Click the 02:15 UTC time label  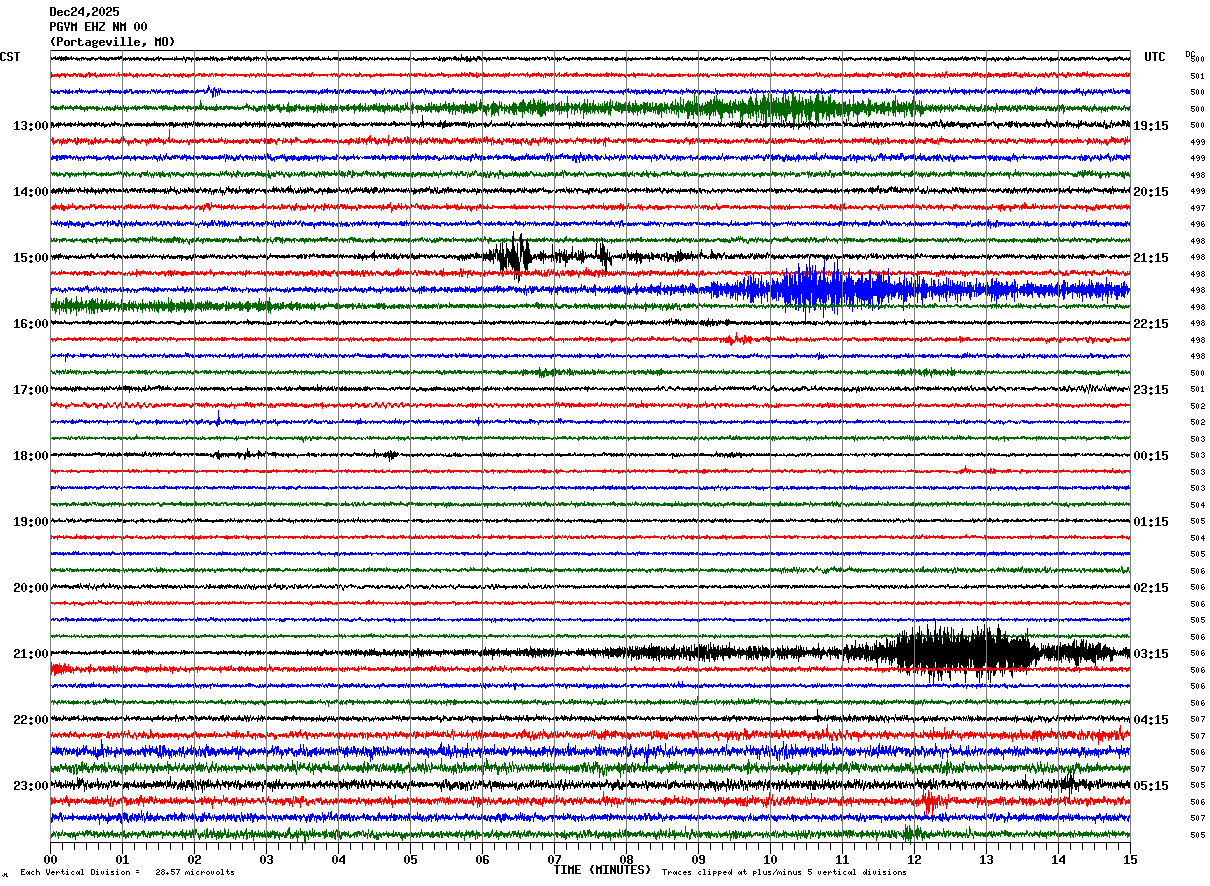pyautogui.click(x=1151, y=588)
